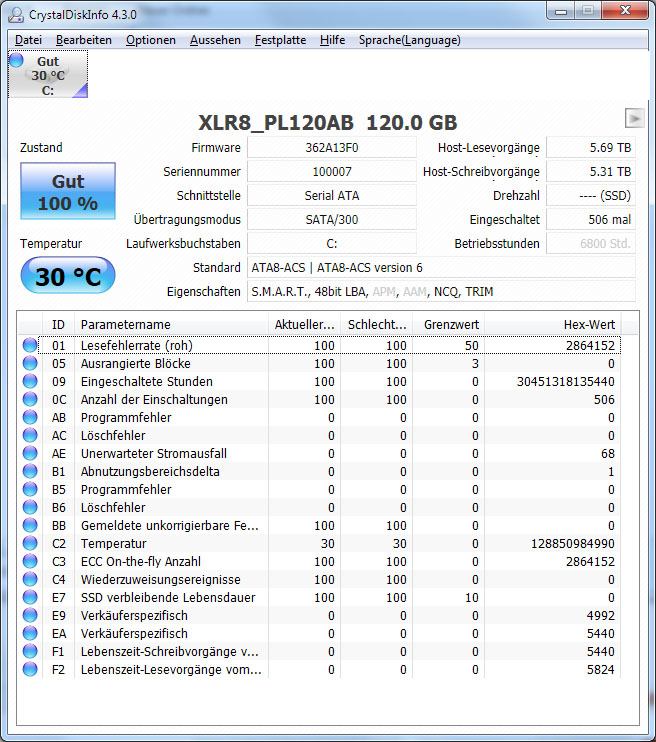The image size is (656, 742).
Task: Click the small blue orb on the C: drive tab
Action: 16,60
